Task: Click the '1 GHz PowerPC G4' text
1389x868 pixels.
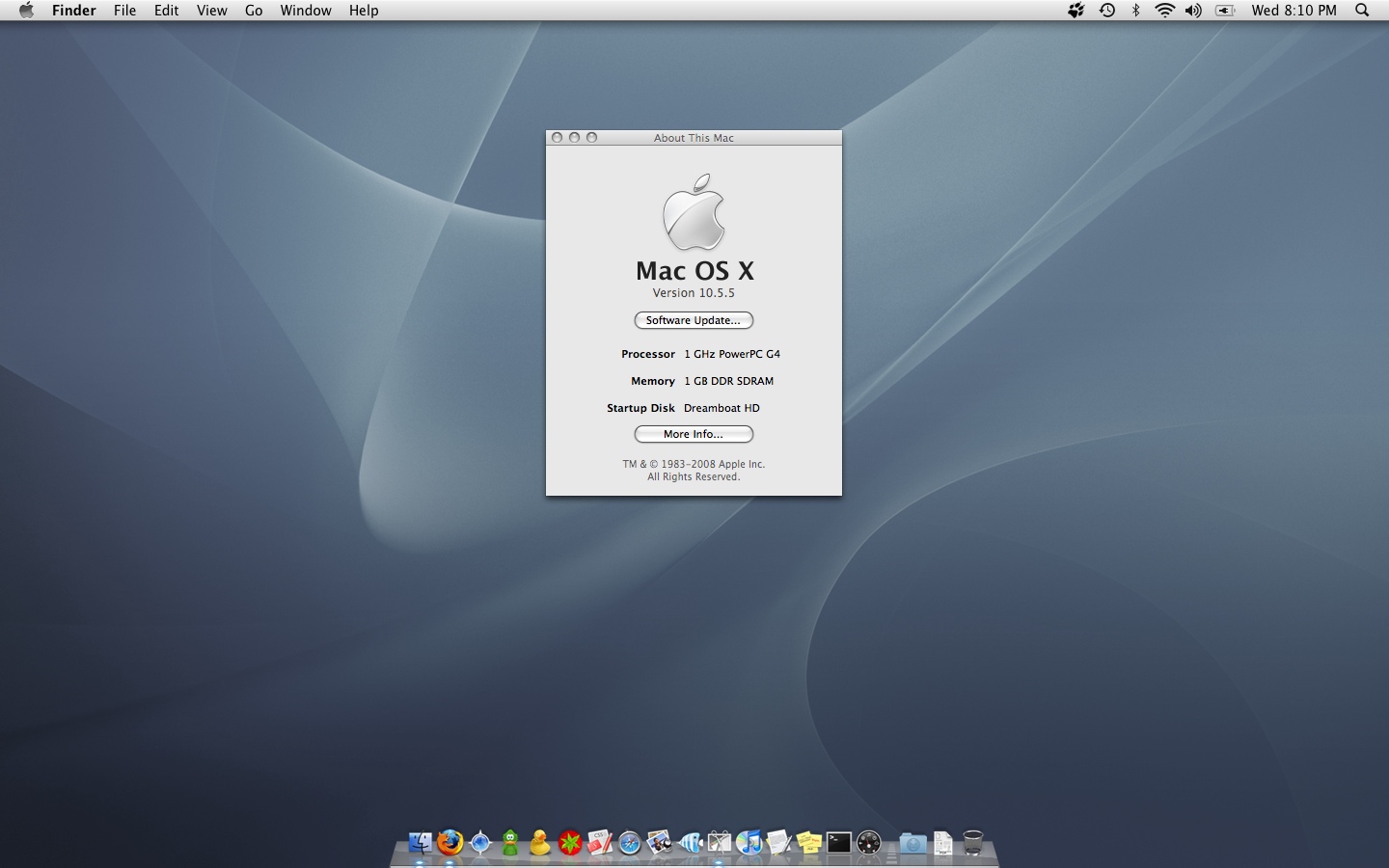Action: 732,354
